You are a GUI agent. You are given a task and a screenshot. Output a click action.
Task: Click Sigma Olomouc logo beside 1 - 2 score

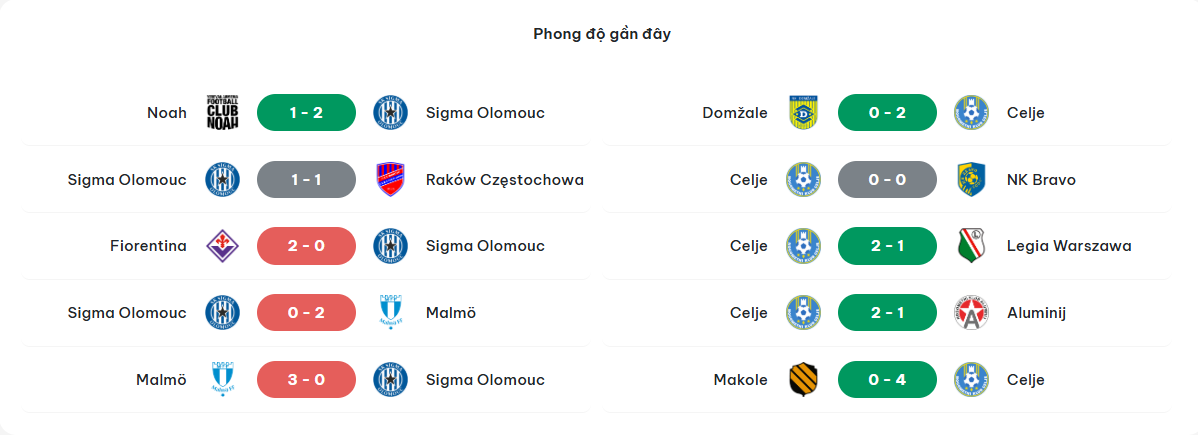pos(390,112)
